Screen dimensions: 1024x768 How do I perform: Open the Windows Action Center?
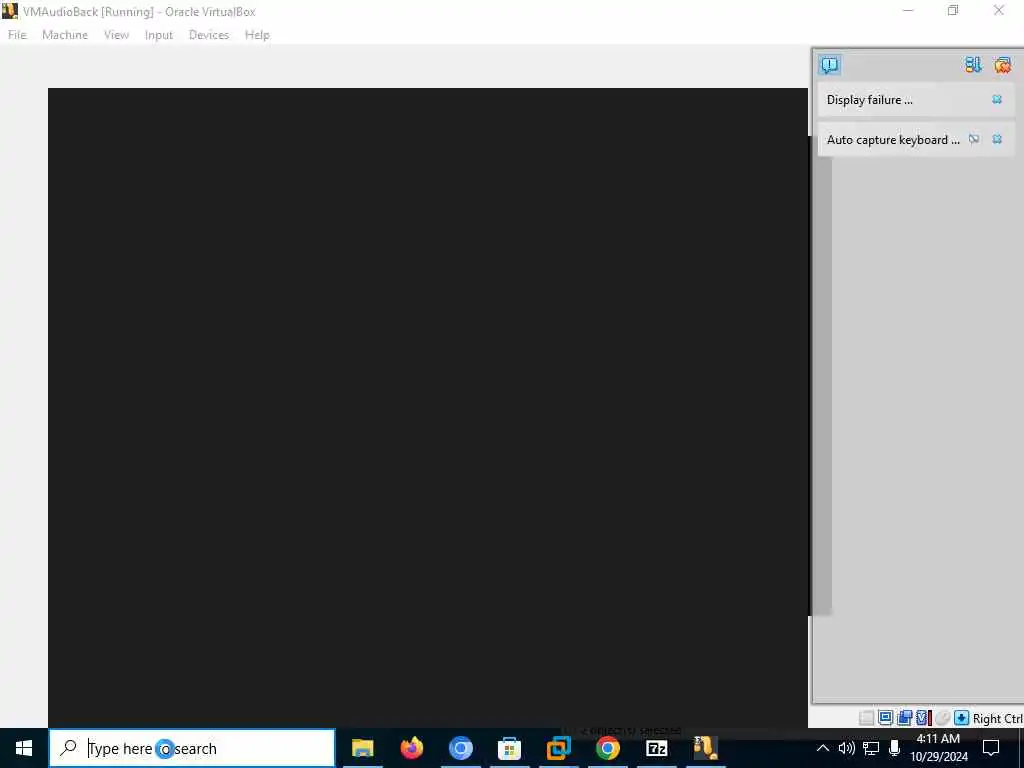991,748
